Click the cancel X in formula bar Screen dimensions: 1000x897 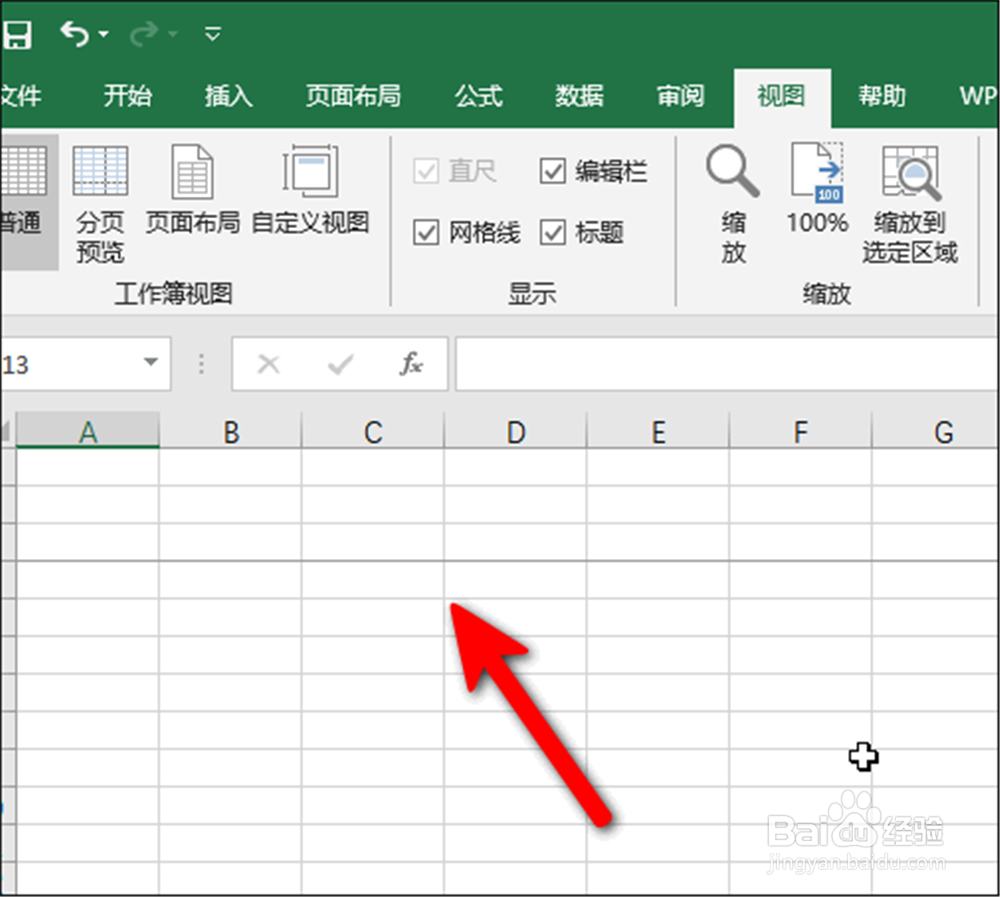click(x=268, y=364)
